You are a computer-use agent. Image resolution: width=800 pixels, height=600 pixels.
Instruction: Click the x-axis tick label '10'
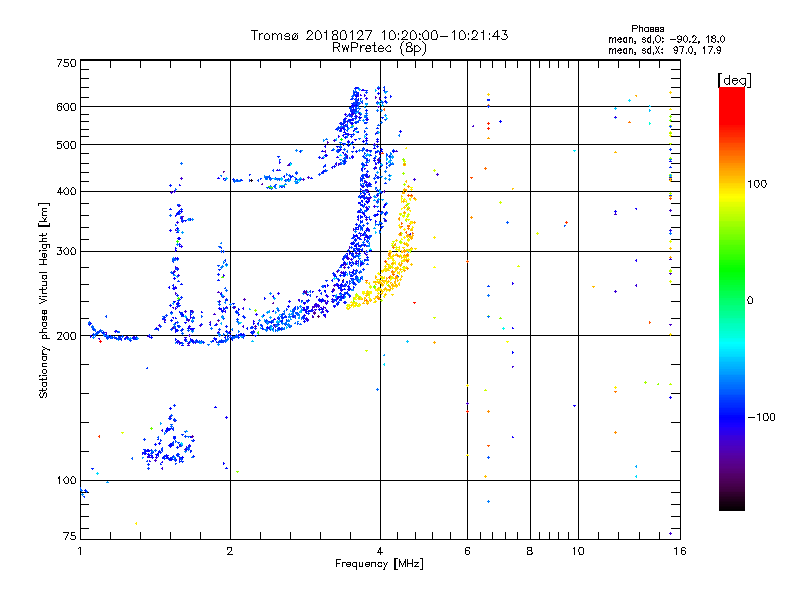pyautogui.click(x=578, y=551)
